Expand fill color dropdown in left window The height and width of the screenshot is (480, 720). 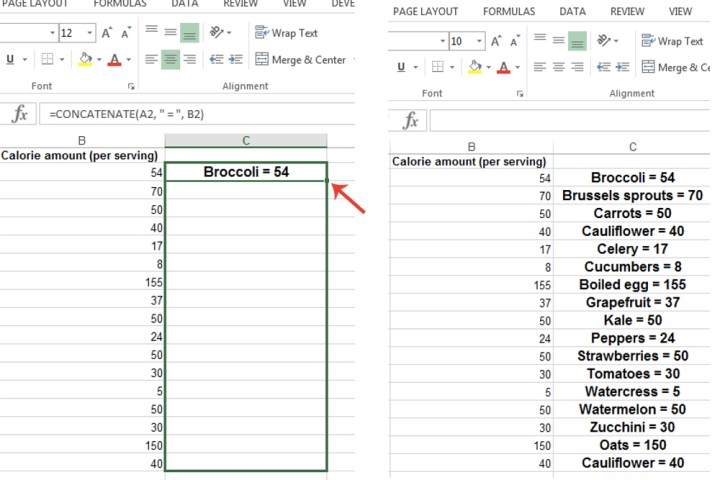[99, 59]
